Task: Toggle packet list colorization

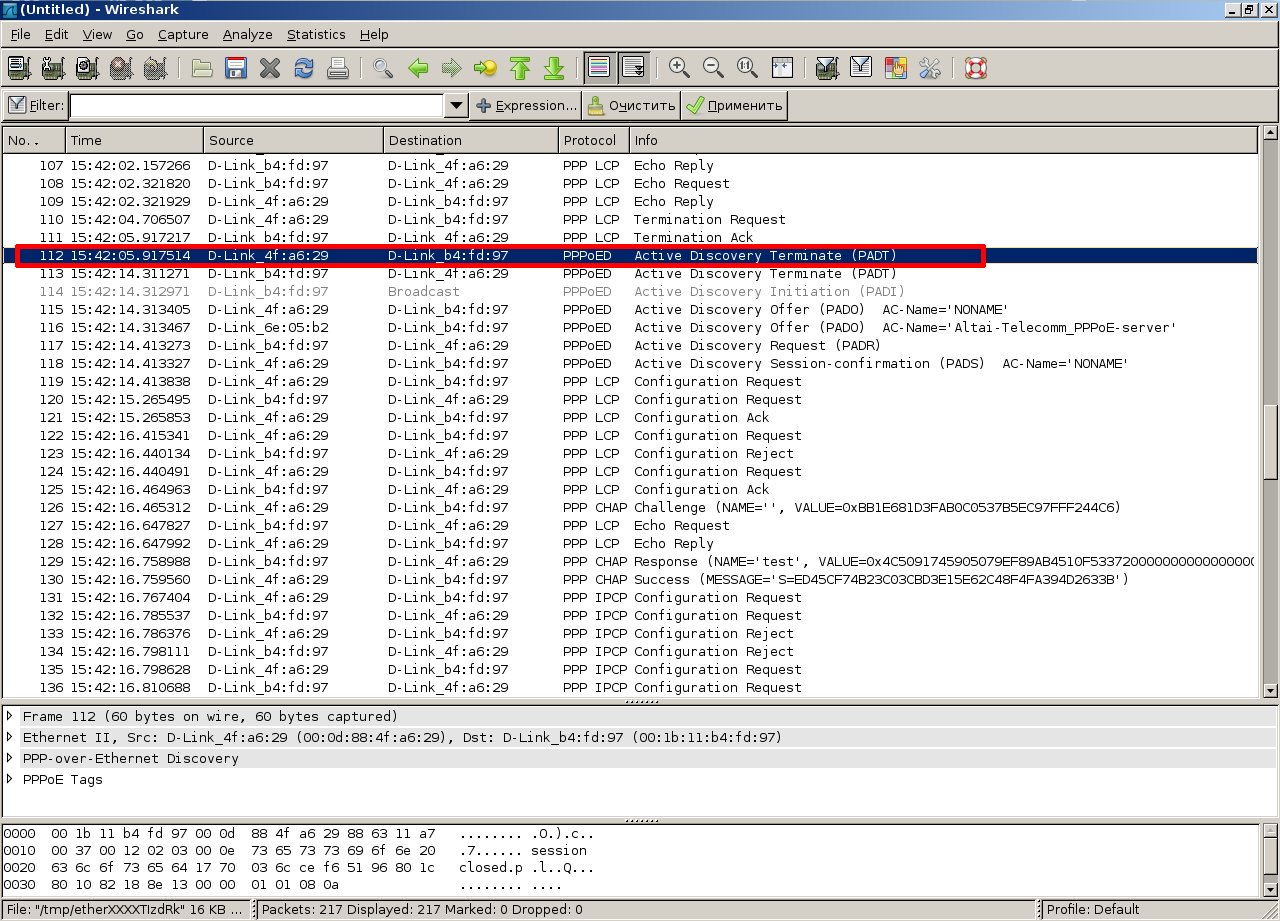Action: click(x=599, y=68)
